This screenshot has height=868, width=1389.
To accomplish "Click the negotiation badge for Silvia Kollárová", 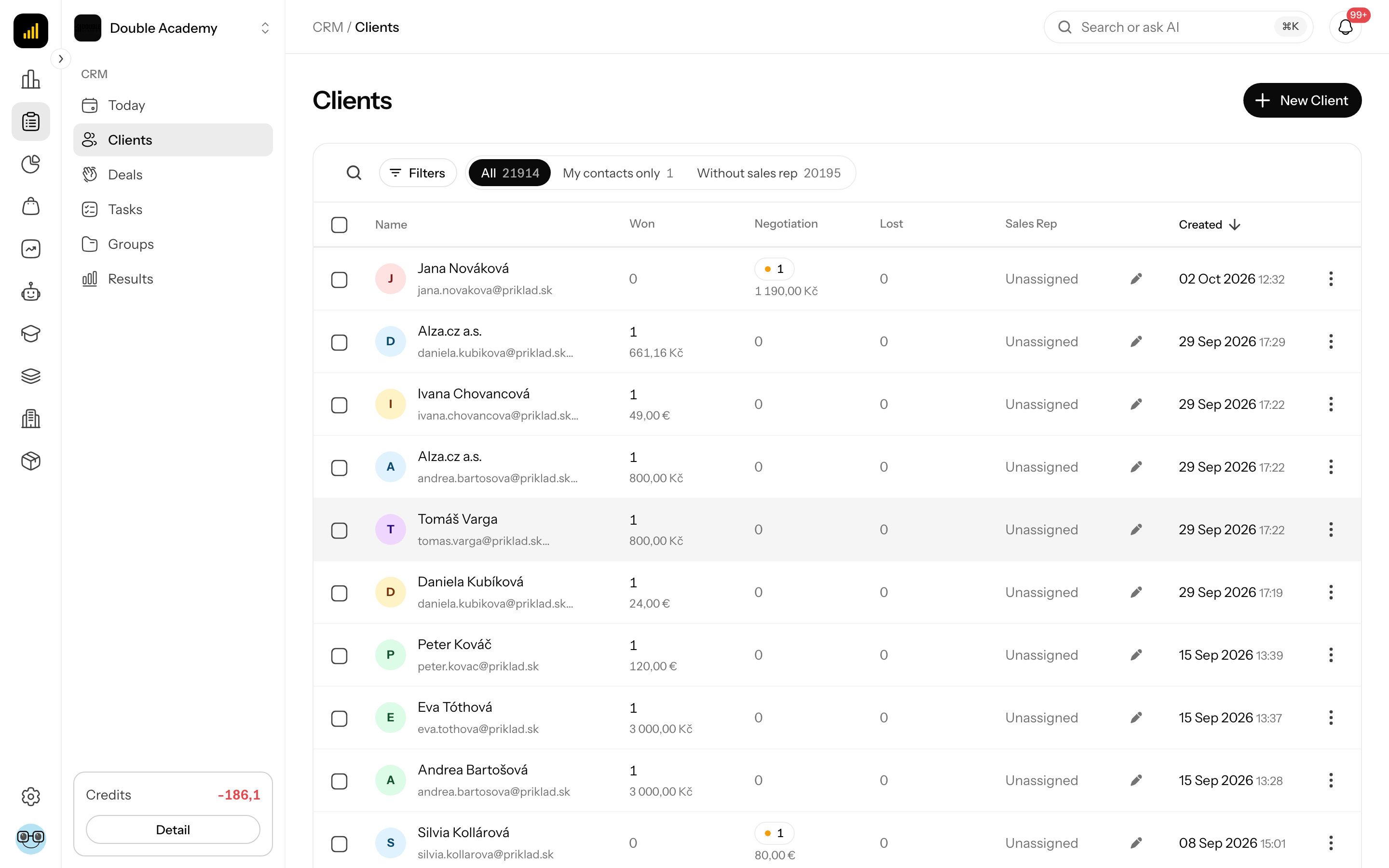I will tap(774, 833).
